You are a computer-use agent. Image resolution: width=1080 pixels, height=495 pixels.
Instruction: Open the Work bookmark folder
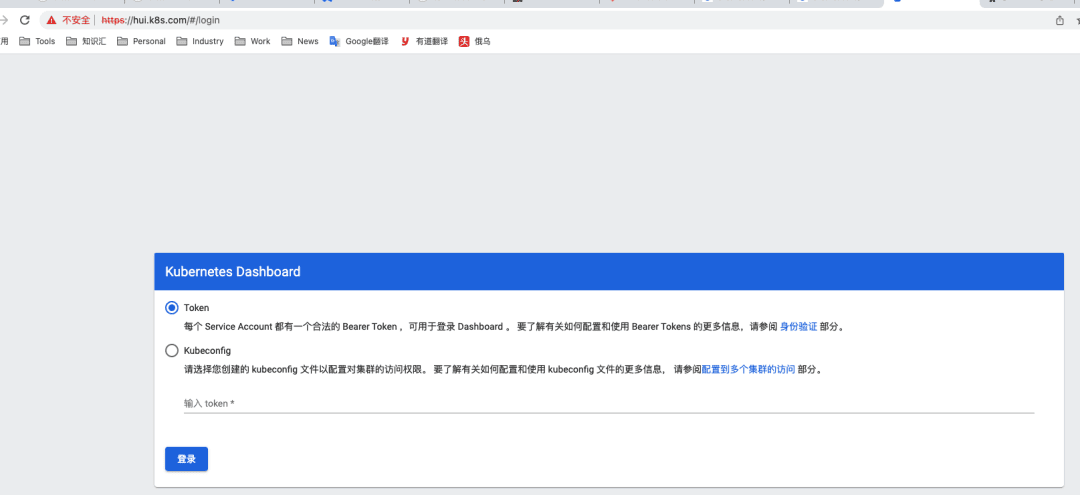coord(253,41)
